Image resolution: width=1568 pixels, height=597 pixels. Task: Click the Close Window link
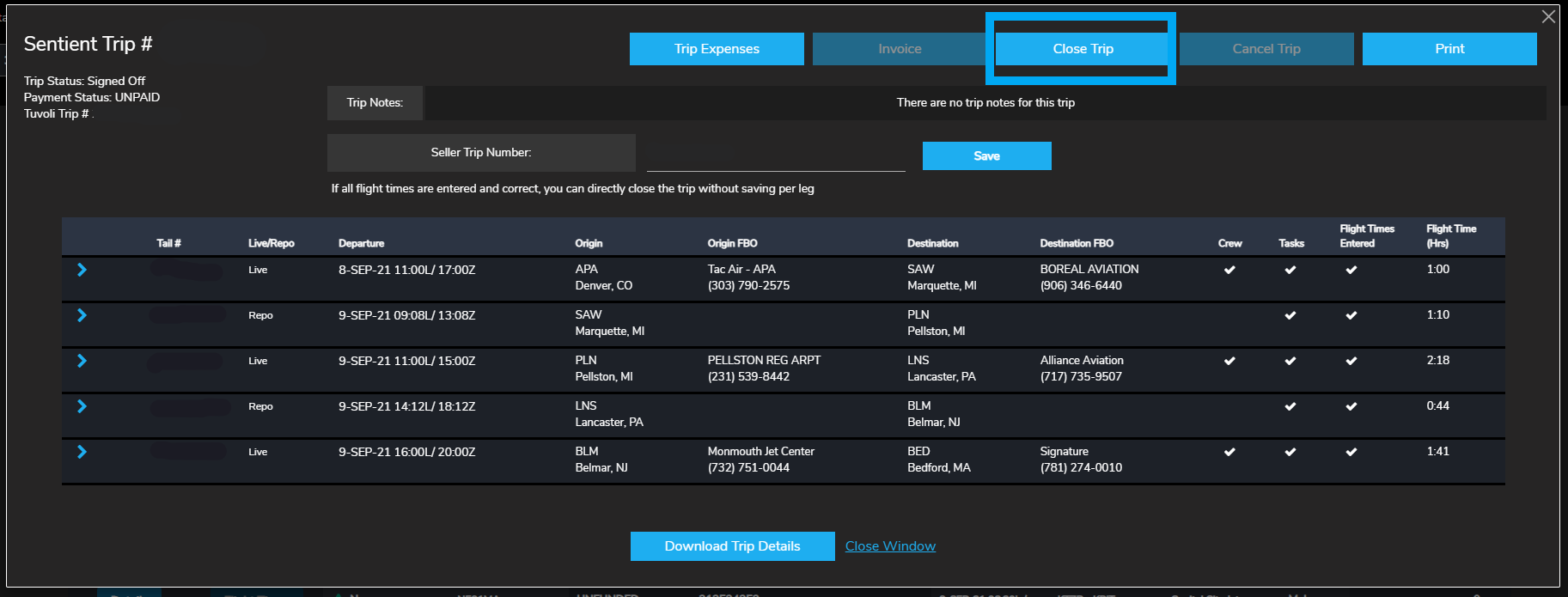890,546
